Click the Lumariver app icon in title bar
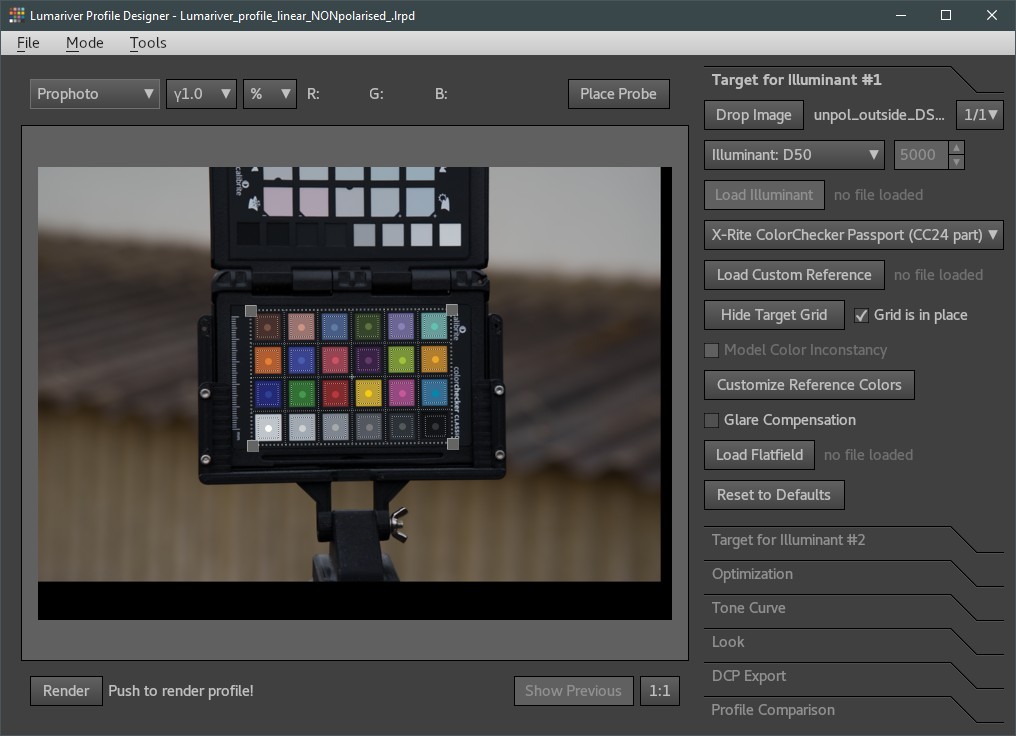Screen dimensions: 1016x736 [x=16, y=15]
